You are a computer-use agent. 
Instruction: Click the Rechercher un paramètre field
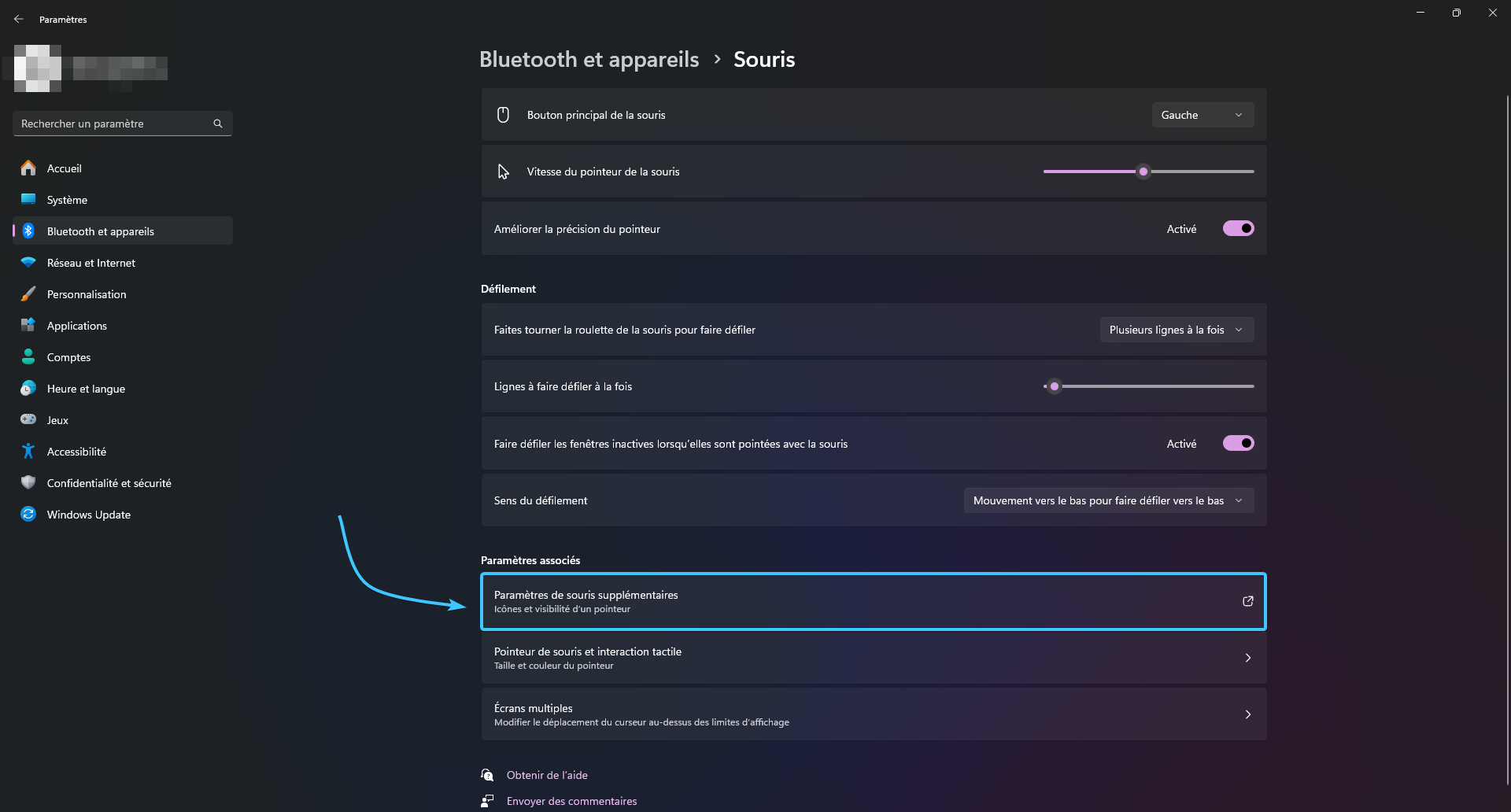122,124
